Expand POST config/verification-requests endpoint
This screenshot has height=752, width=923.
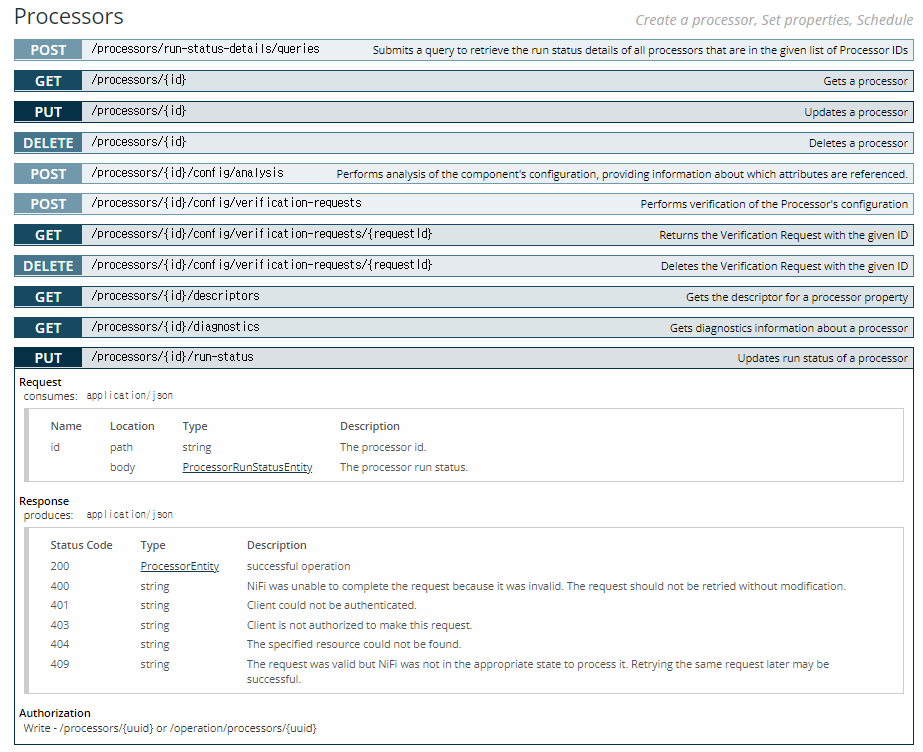(464, 204)
